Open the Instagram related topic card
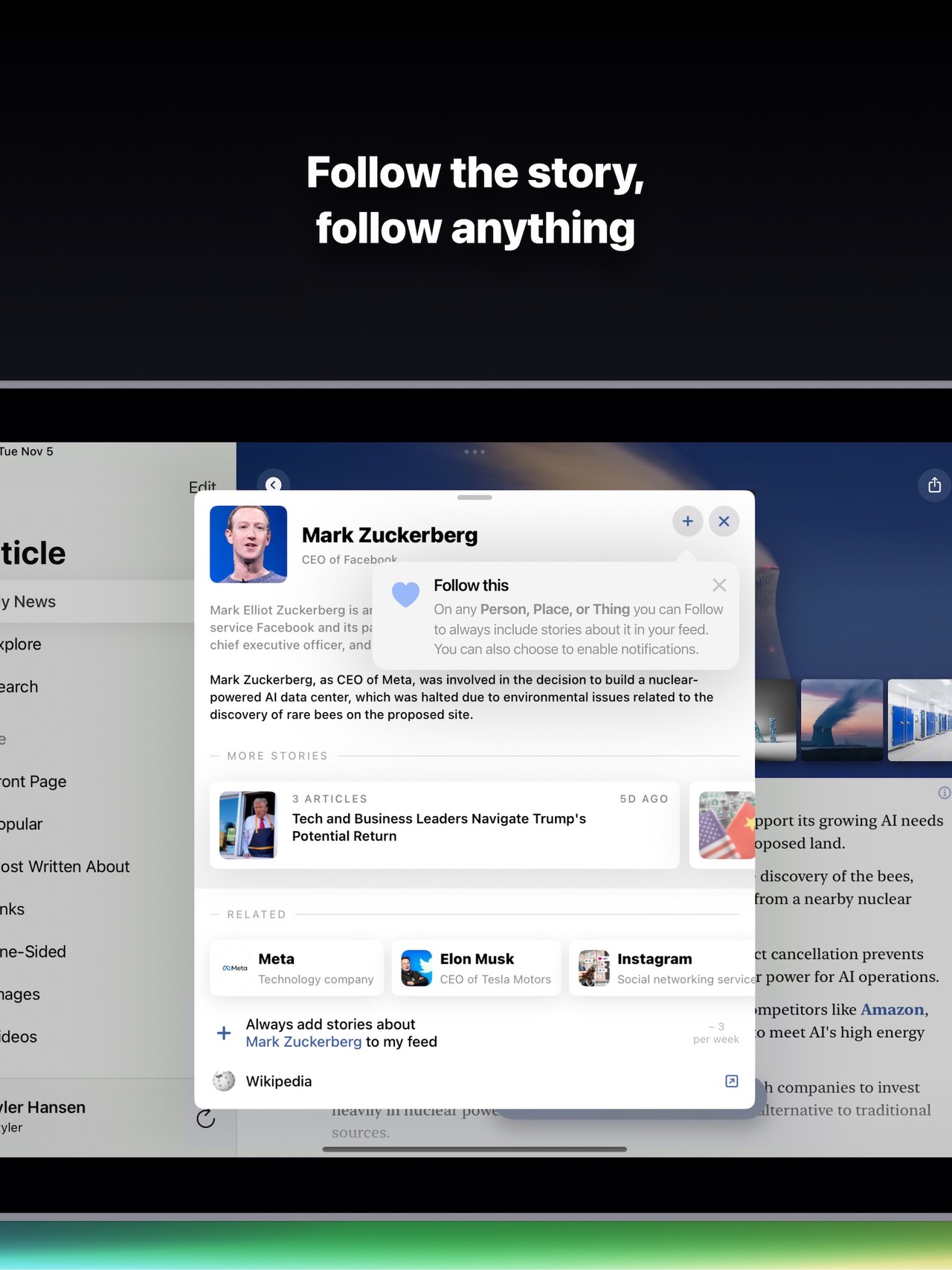Viewport: 952px width, 1270px height. click(x=662, y=968)
